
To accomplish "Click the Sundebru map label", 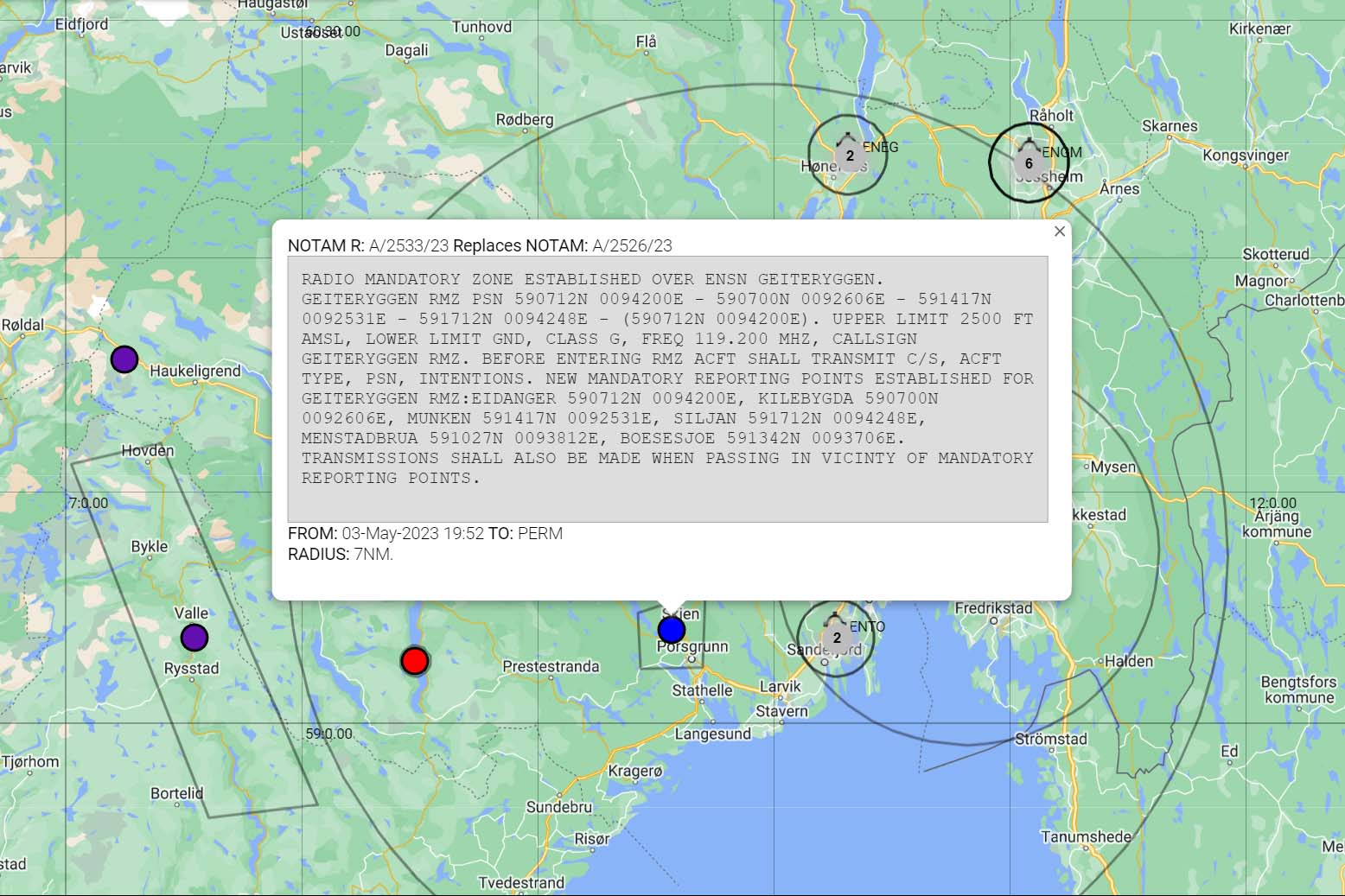I will [x=559, y=806].
